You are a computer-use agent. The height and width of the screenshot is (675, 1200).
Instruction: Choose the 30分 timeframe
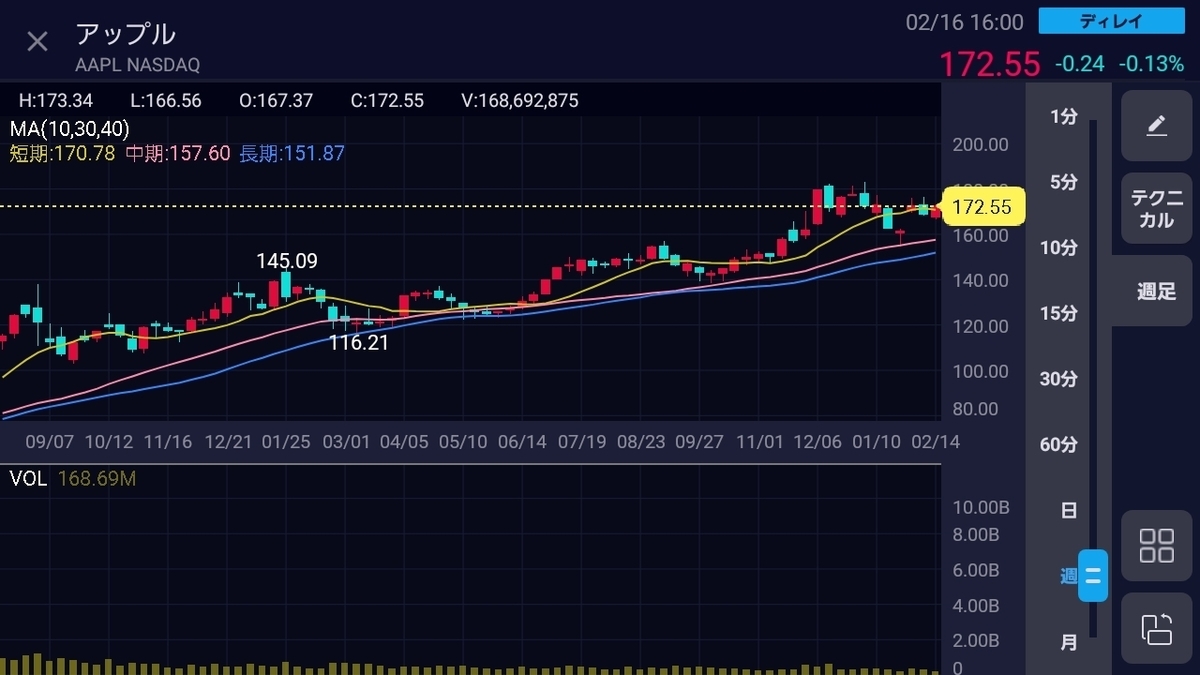[x=1059, y=379]
